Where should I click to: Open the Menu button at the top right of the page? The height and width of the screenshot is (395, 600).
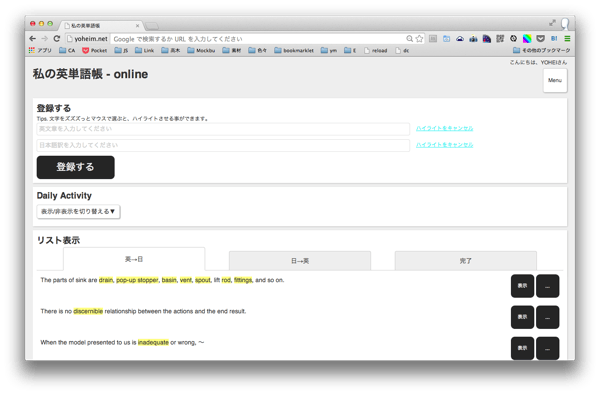(x=555, y=80)
